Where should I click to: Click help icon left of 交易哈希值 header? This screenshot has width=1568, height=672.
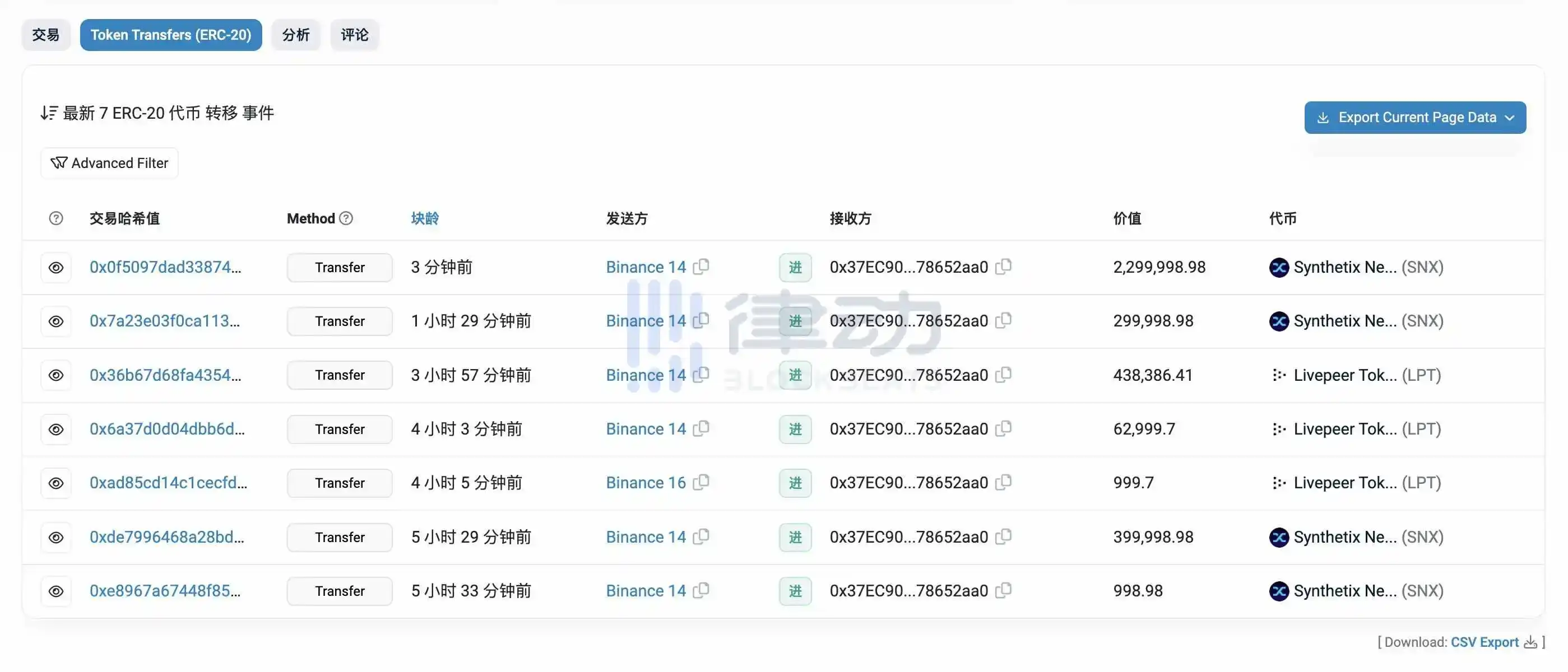coord(56,218)
